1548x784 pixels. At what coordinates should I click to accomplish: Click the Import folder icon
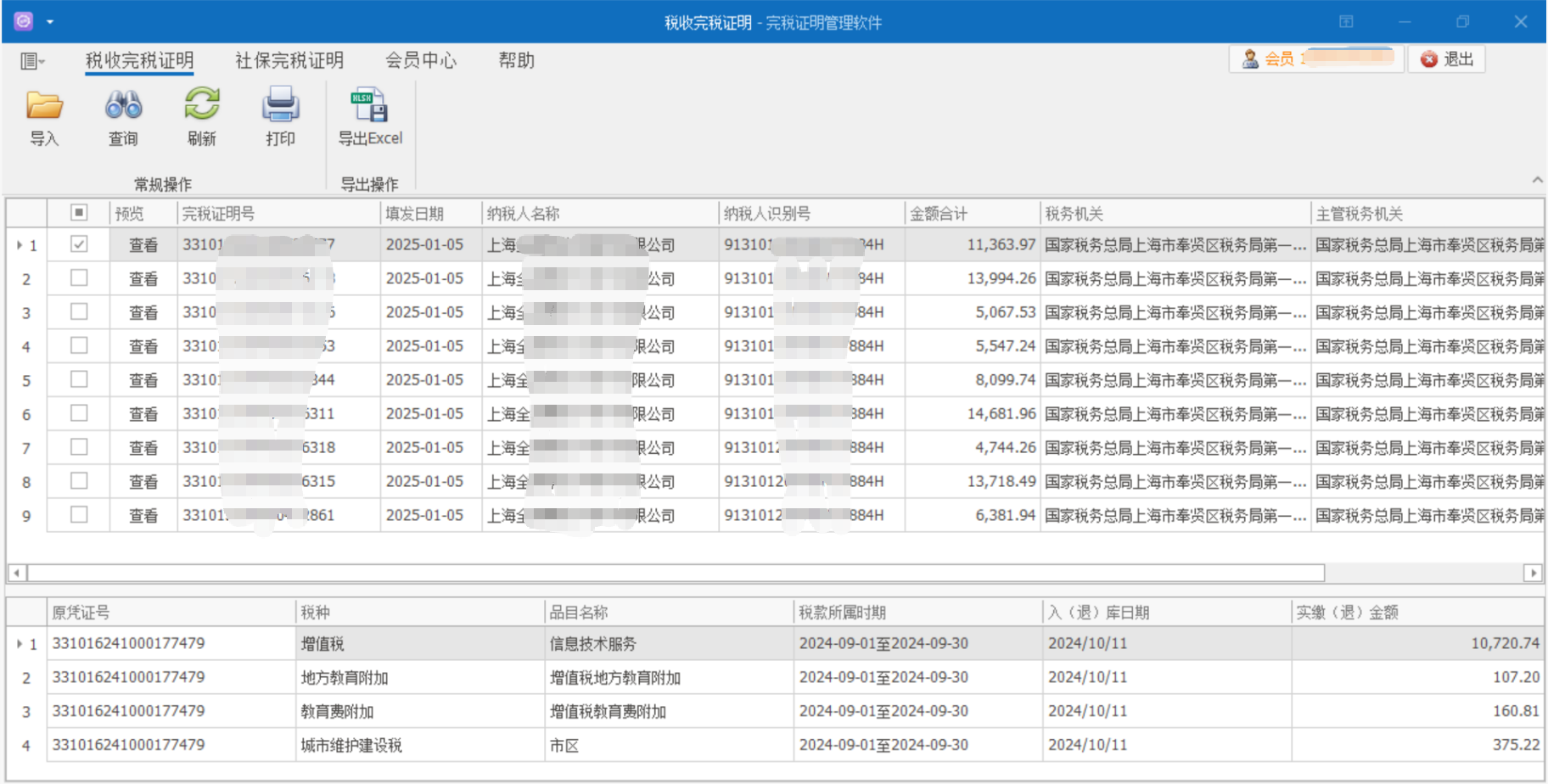click(x=44, y=106)
